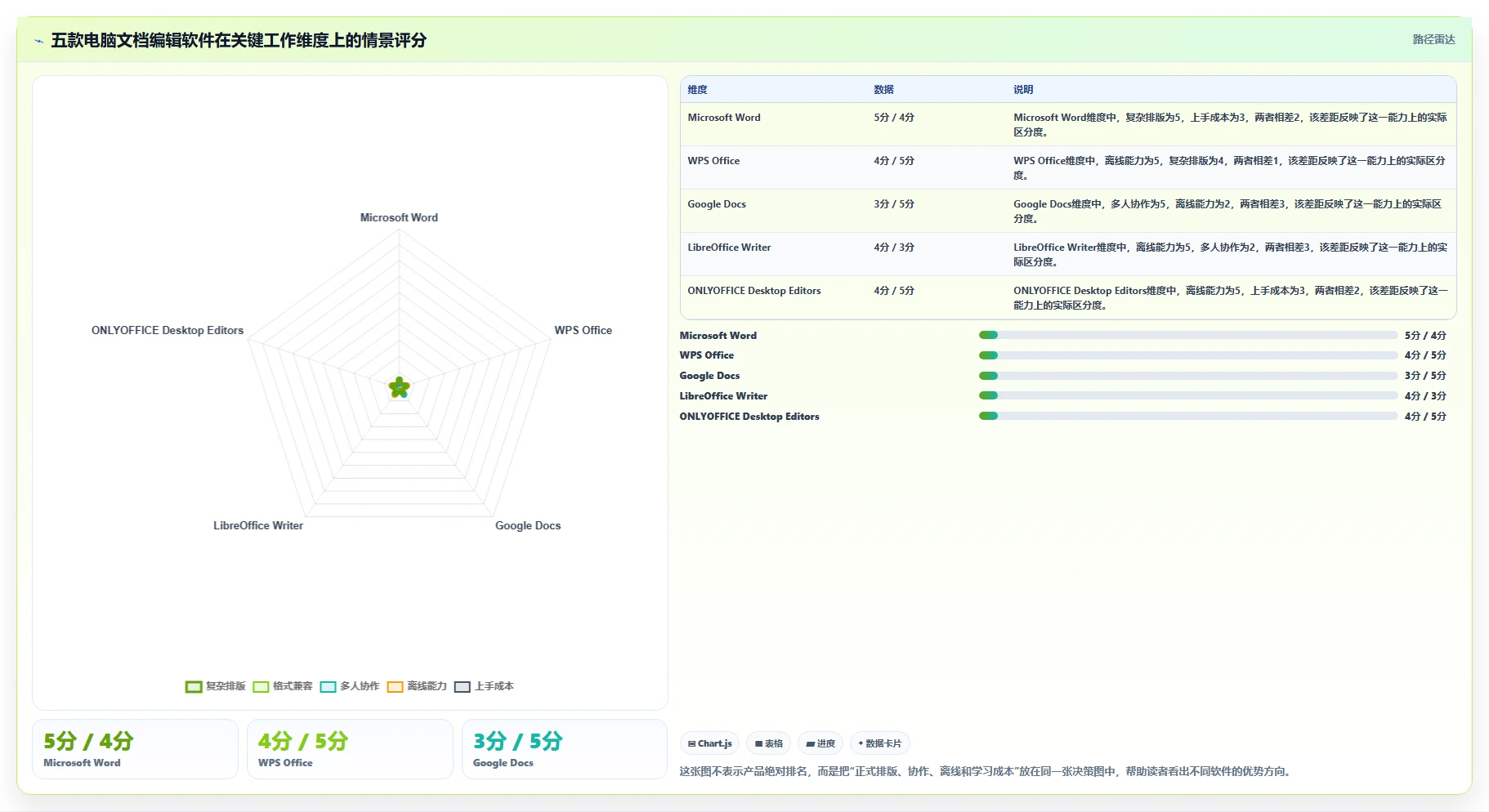1489x812 pixels.
Task: Click Microsoft Word progress bar
Action: (1188, 335)
